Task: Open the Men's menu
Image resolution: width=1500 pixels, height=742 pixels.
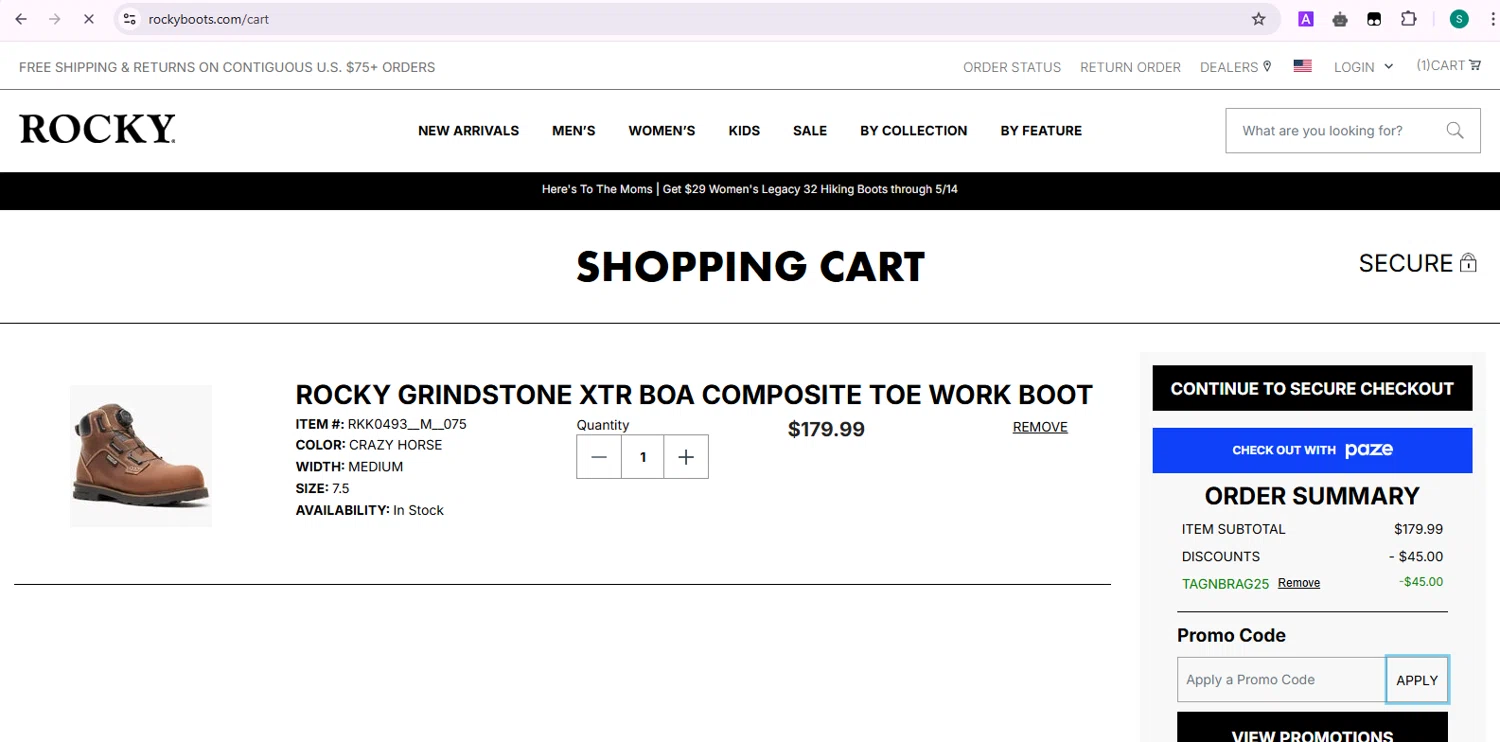Action: pyautogui.click(x=573, y=131)
